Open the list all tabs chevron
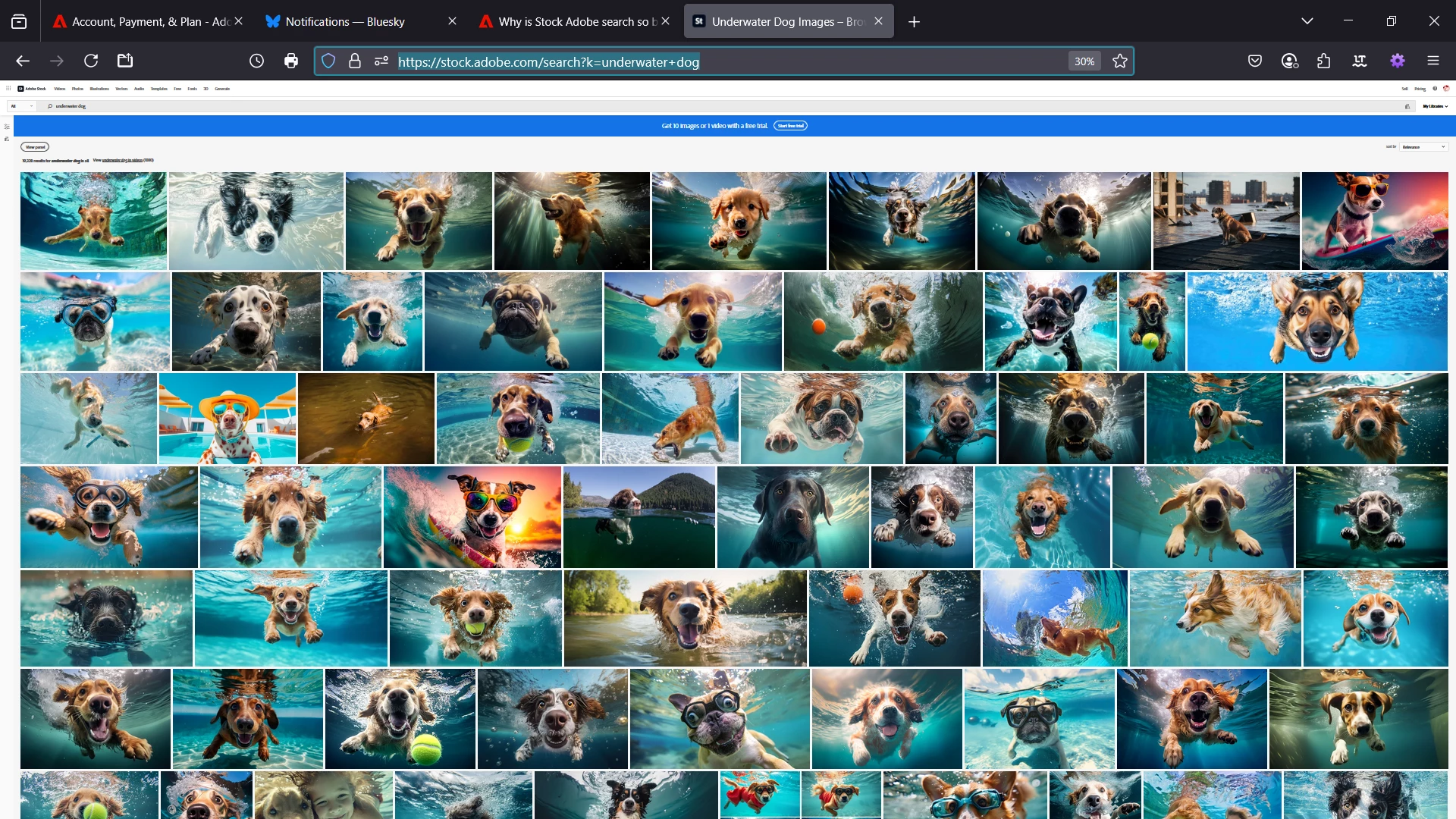 [x=1307, y=21]
